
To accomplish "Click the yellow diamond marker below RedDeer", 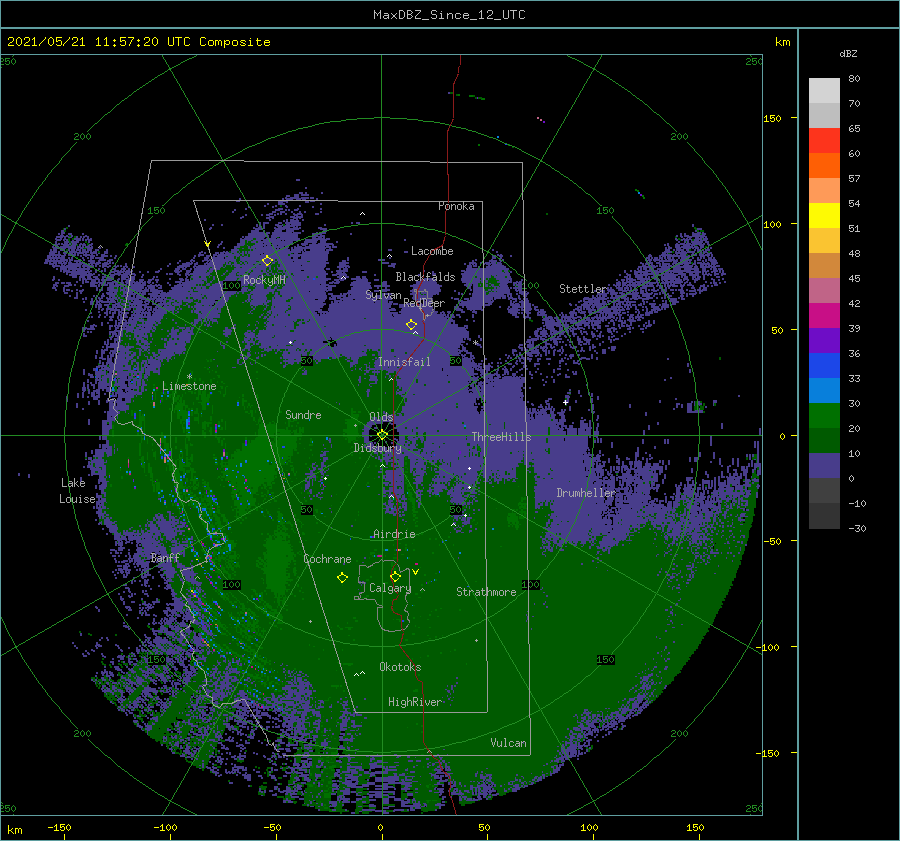I will click(412, 325).
